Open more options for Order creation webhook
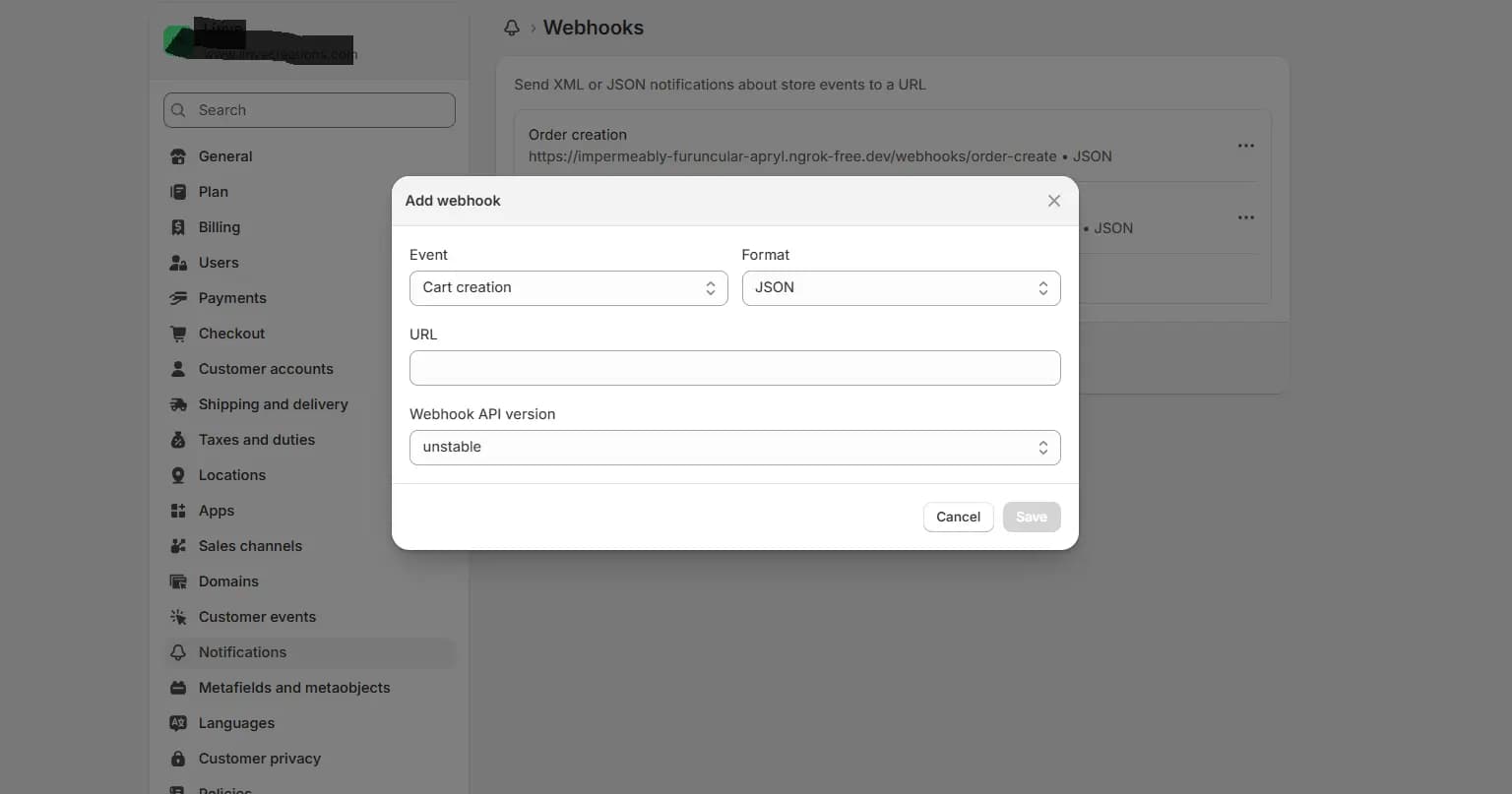The height and width of the screenshot is (794, 1512). point(1245,146)
